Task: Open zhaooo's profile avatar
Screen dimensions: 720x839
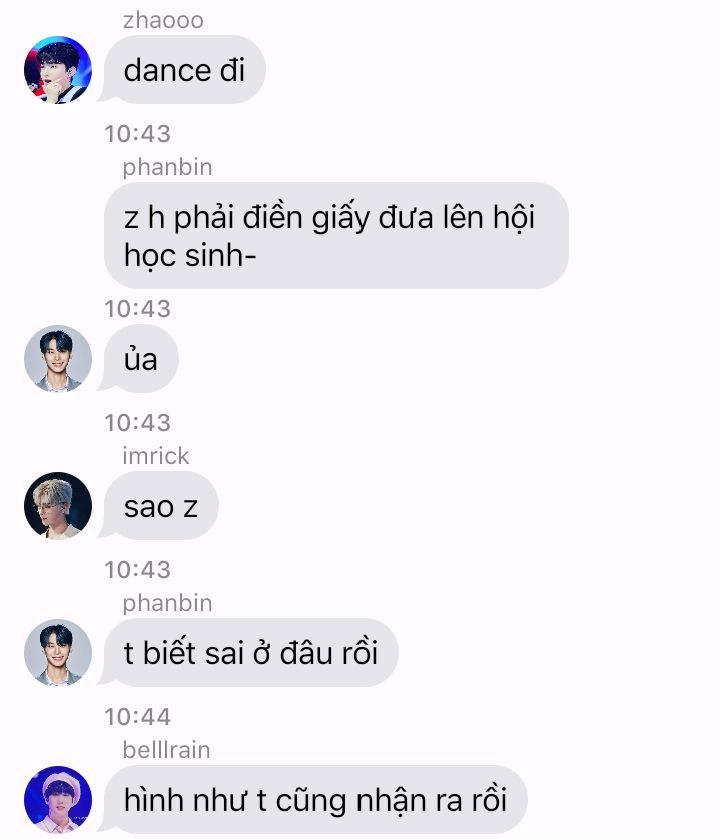Action: [58, 70]
